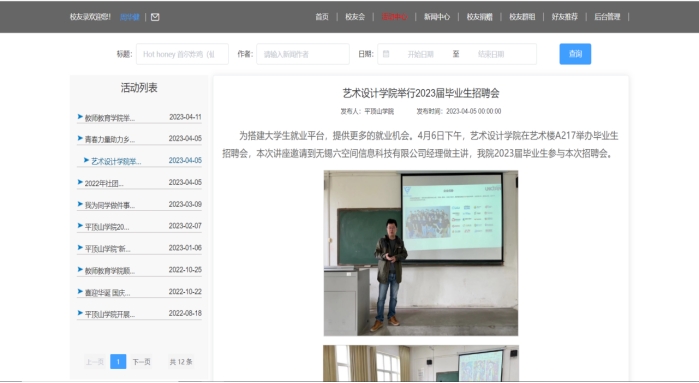Click the 发布时间 2023-04-05 text

point(459,111)
